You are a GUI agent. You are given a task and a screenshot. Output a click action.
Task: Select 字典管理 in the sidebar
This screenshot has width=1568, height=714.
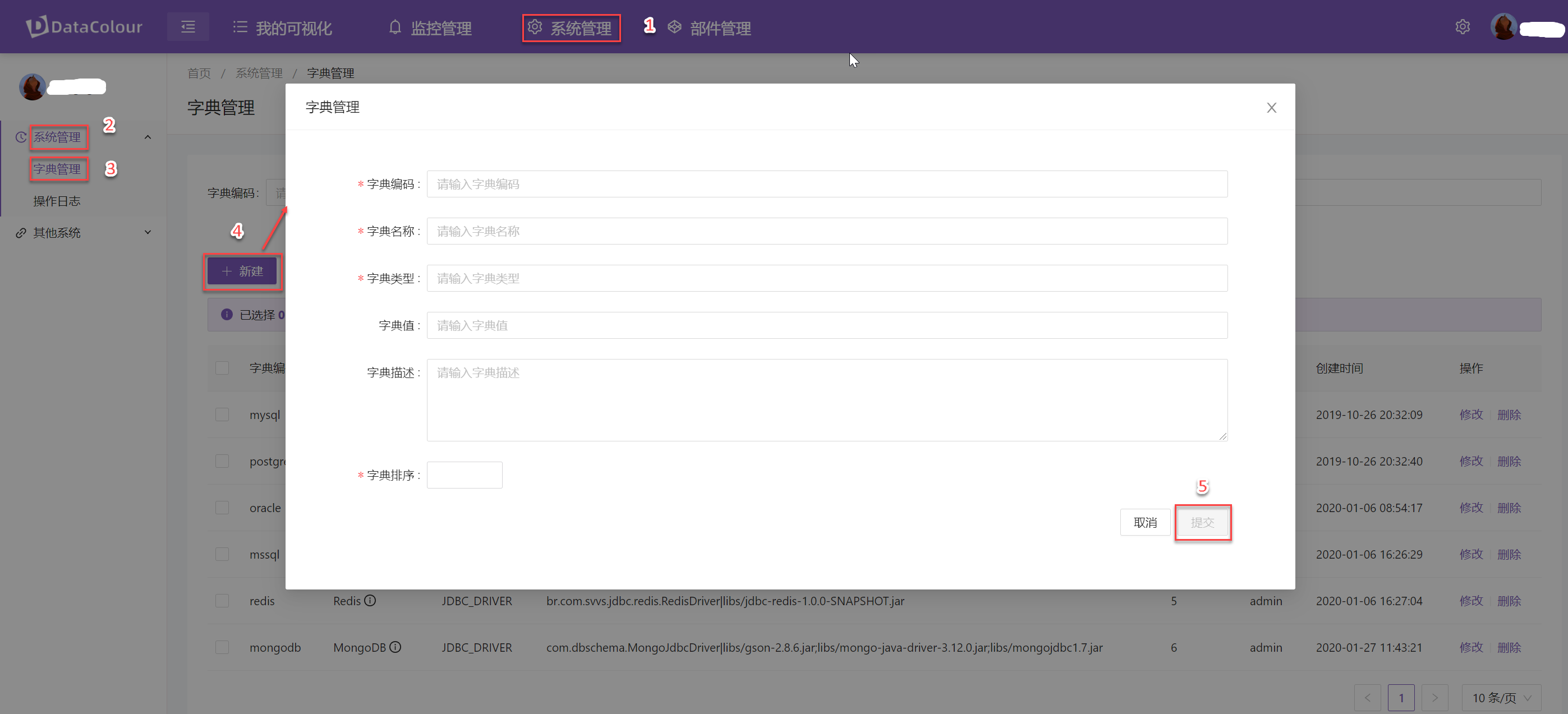[57, 169]
